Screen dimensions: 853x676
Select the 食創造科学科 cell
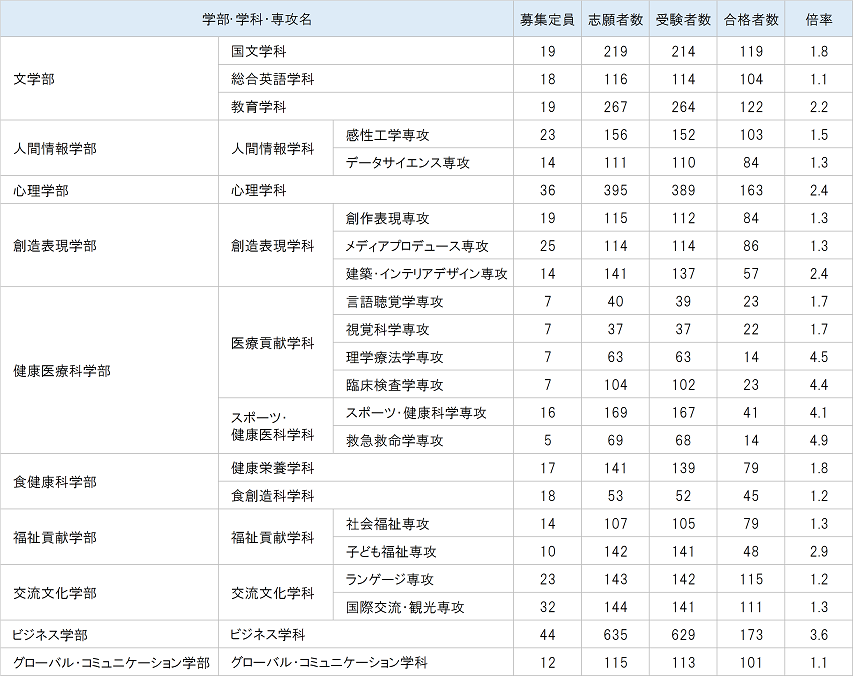[x=272, y=496]
